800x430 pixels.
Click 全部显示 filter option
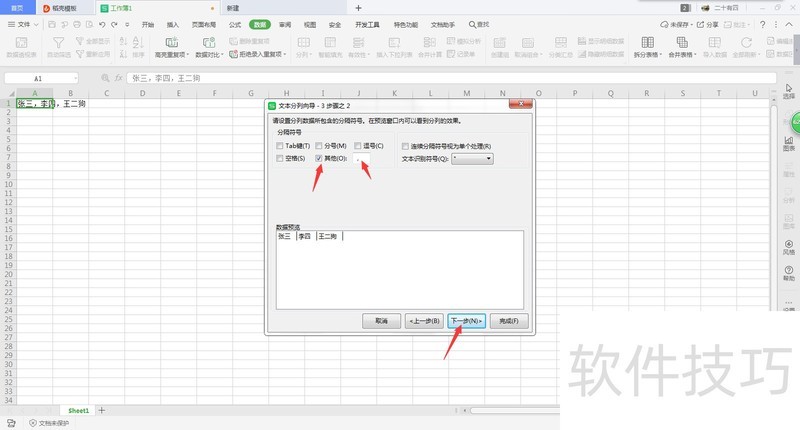coord(93,41)
